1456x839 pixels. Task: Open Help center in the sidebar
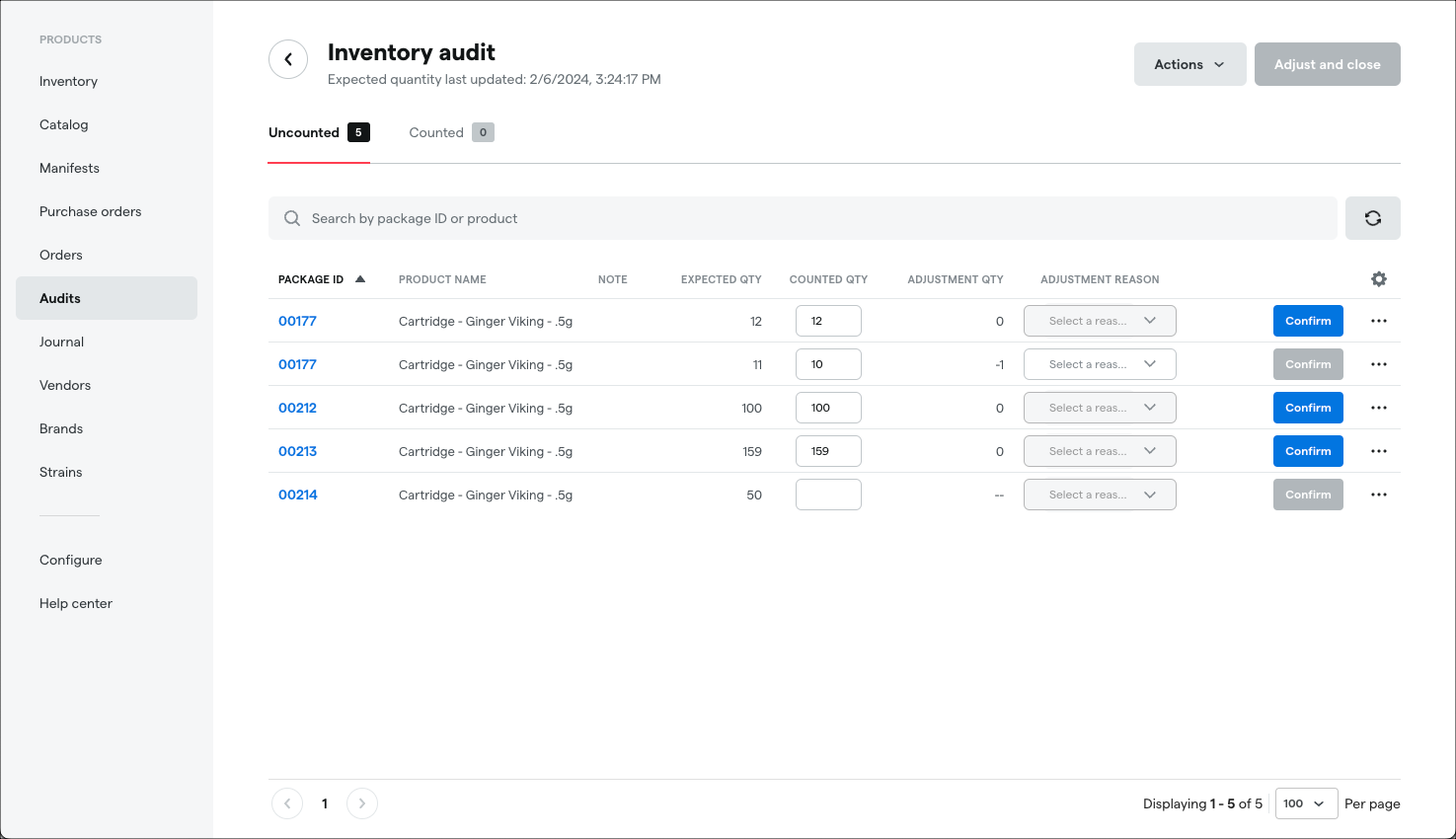point(76,603)
